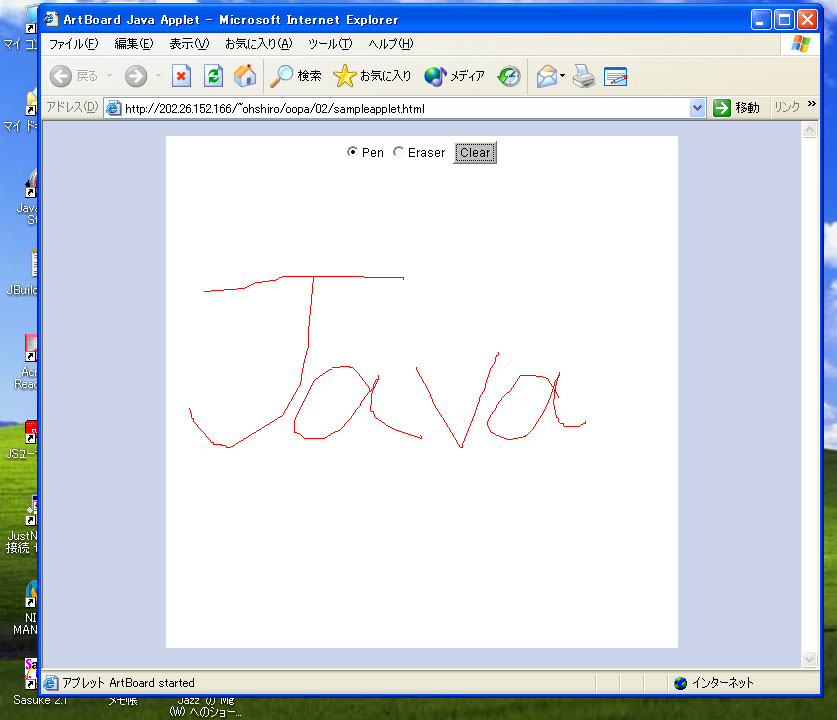Open the ツール(T) menu
The height and width of the screenshot is (720, 837).
(x=330, y=44)
